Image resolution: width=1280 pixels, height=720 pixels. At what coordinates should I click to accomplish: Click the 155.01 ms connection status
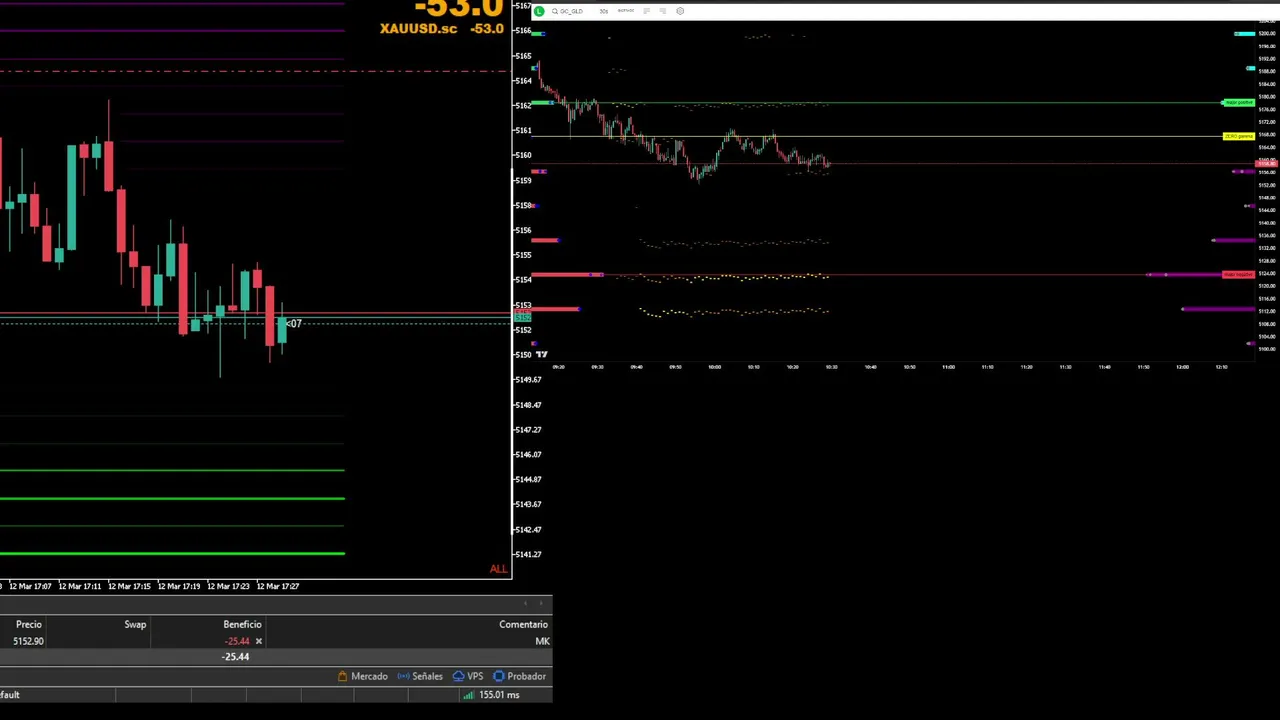click(491, 694)
